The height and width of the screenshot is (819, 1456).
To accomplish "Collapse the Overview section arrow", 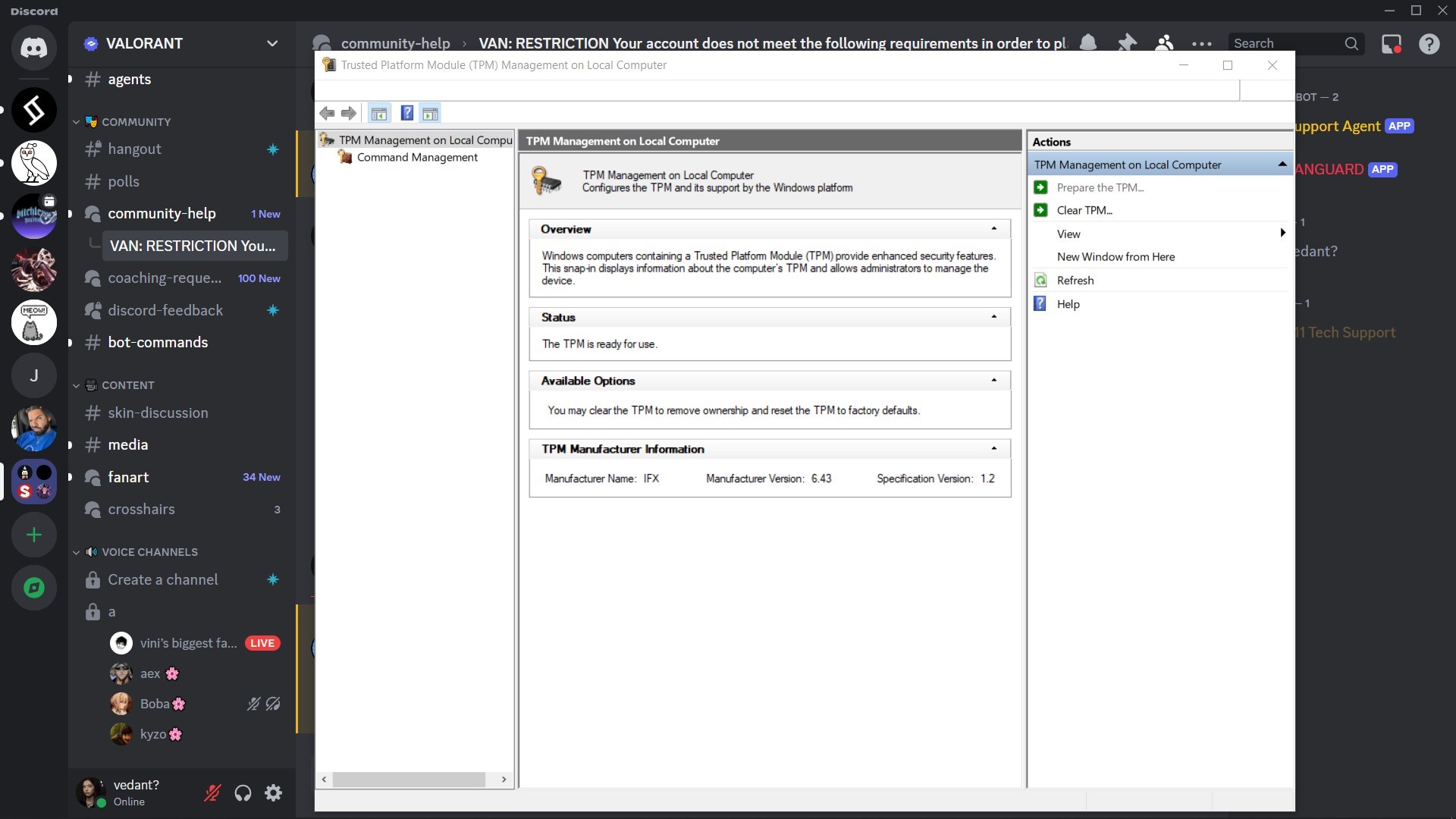I will [993, 229].
